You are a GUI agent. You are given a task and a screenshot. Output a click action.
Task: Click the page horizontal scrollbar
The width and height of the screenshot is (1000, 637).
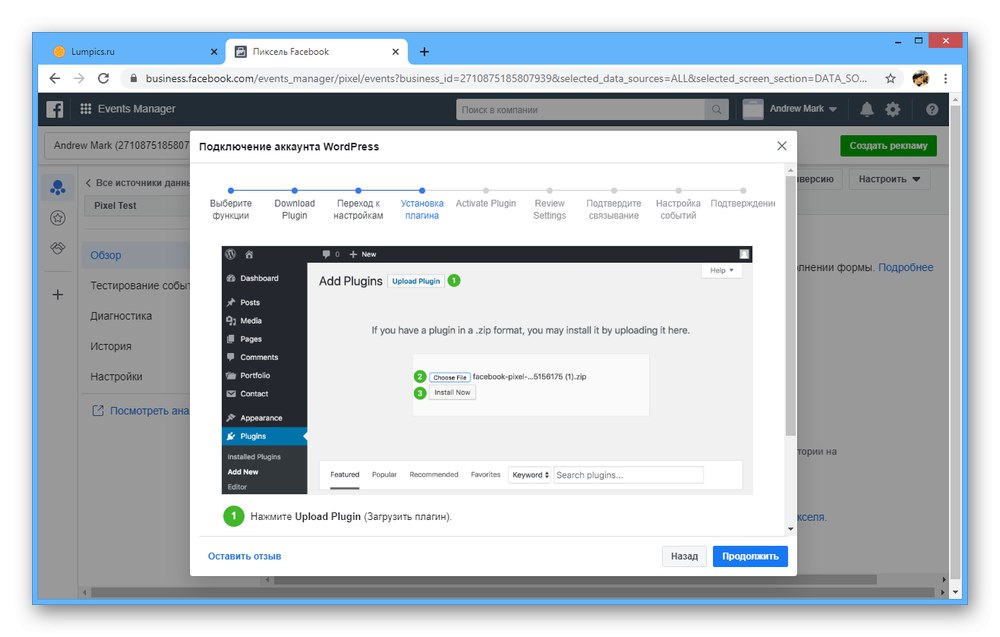click(512, 592)
